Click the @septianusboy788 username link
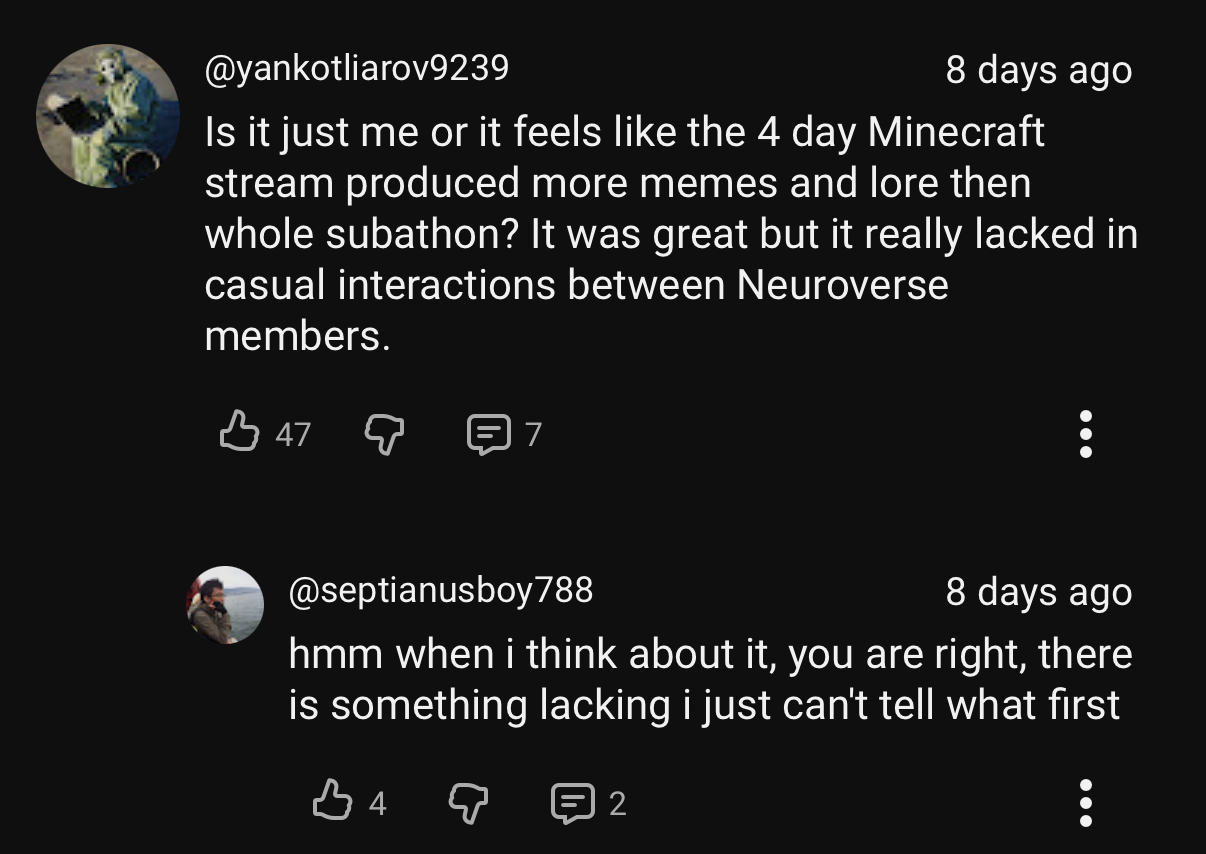The image size is (1206, 854). (x=441, y=590)
